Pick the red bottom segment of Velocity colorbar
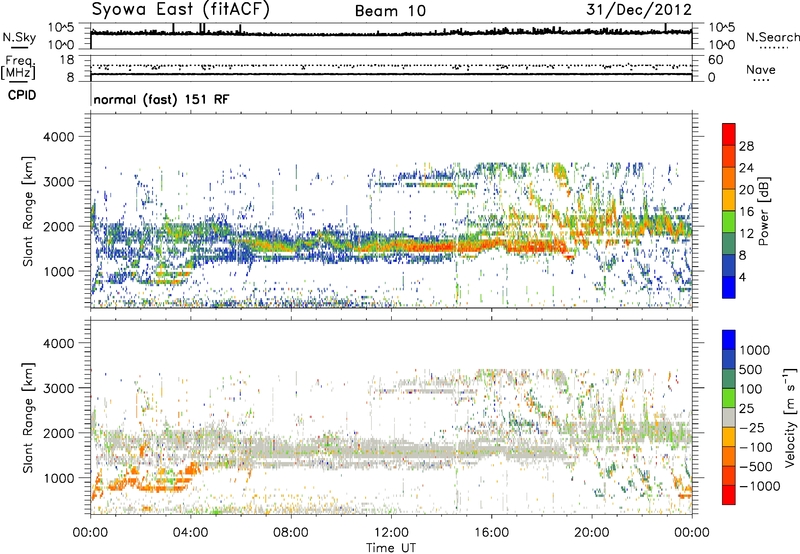This screenshot has width=800, height=554. coord(729,495)
